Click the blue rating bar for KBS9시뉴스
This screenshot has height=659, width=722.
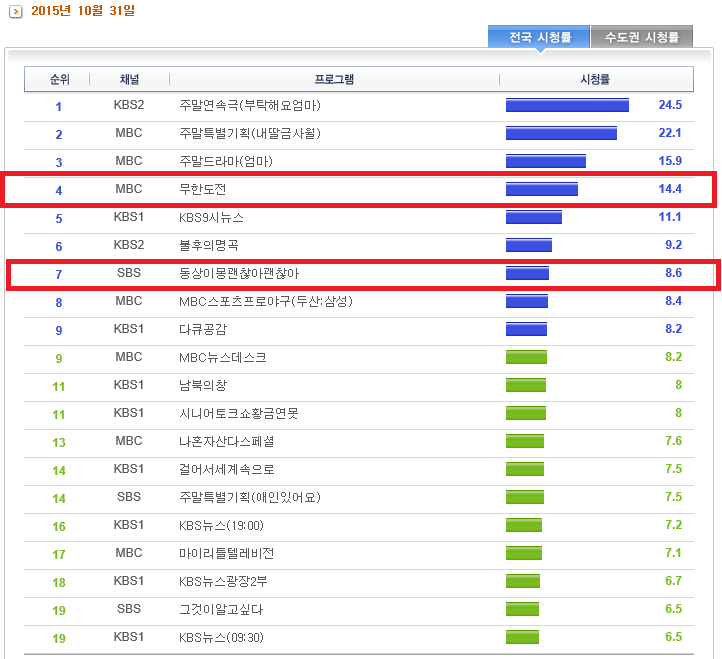click(x=533, y=217)
